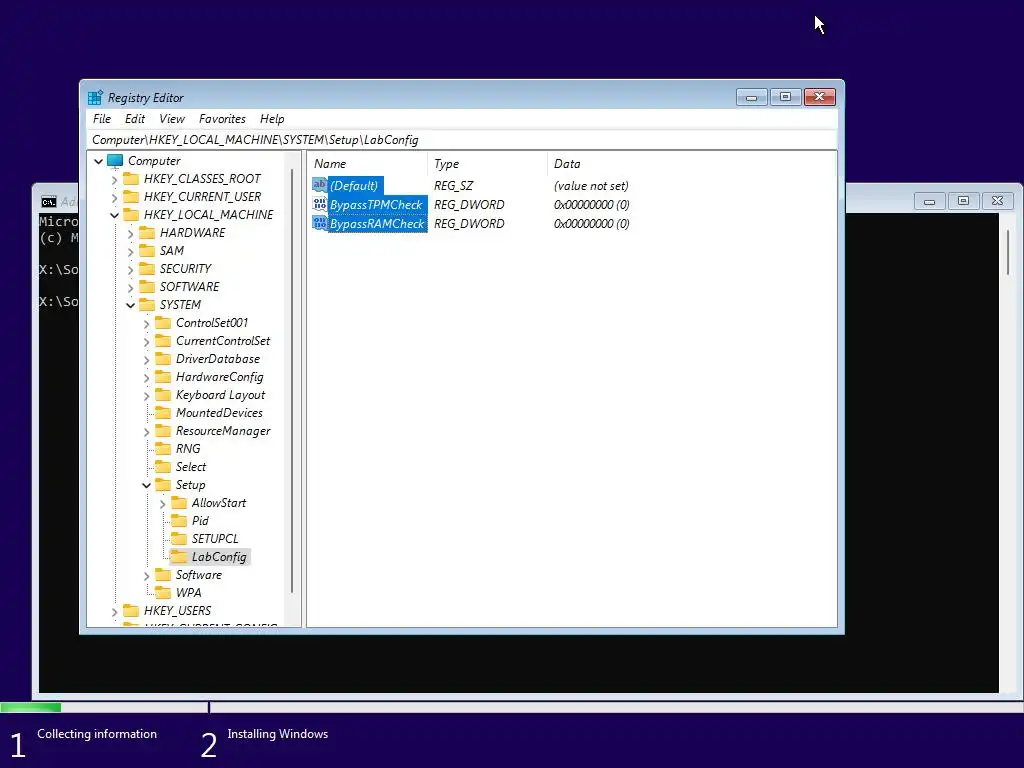Image resolution: width=1024 pixels, height=768 pixels.
Task: Open the File menu
Action: point(102,119)
